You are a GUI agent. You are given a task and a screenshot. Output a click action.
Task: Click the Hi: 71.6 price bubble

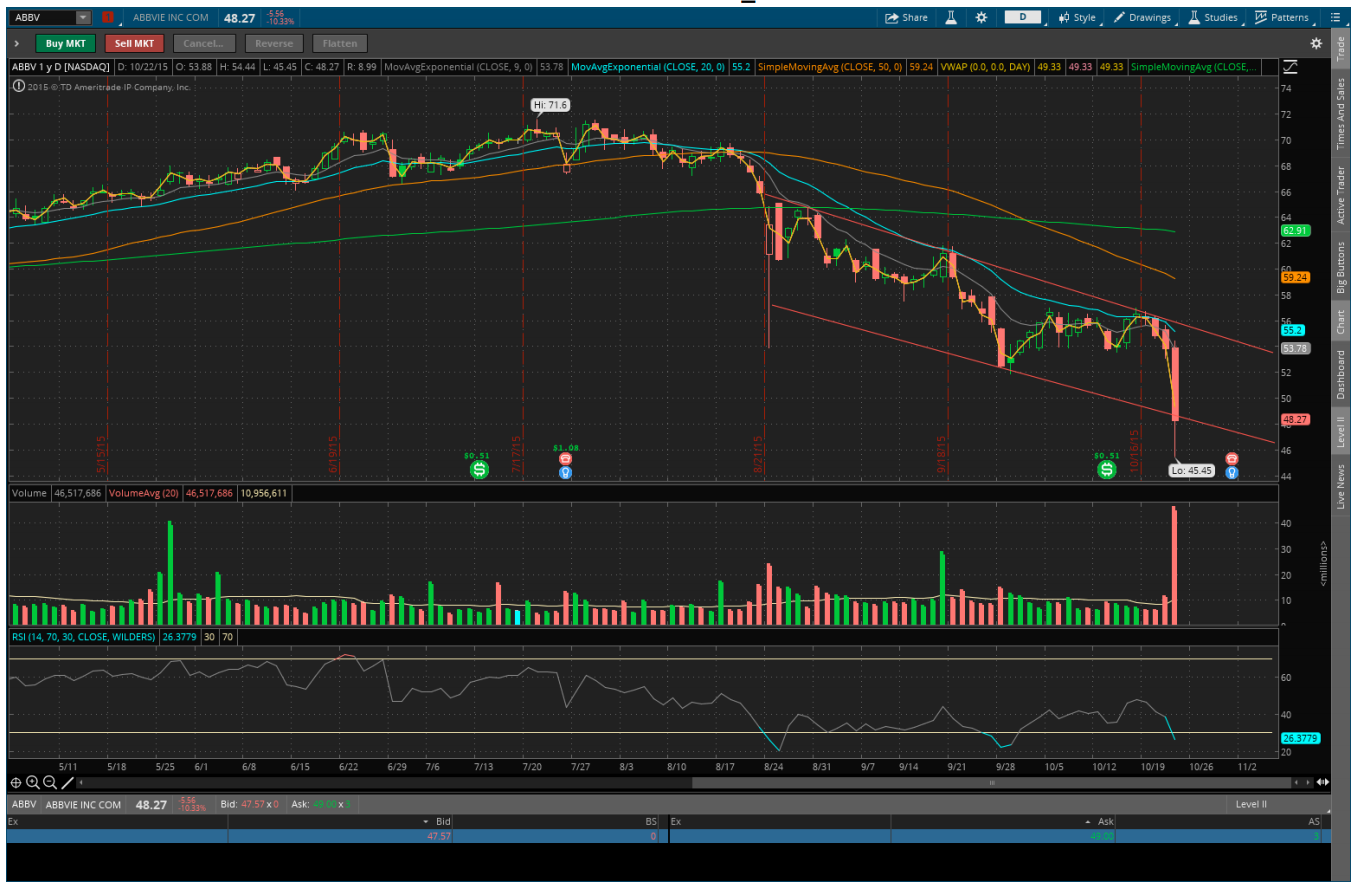pos(549,104)
